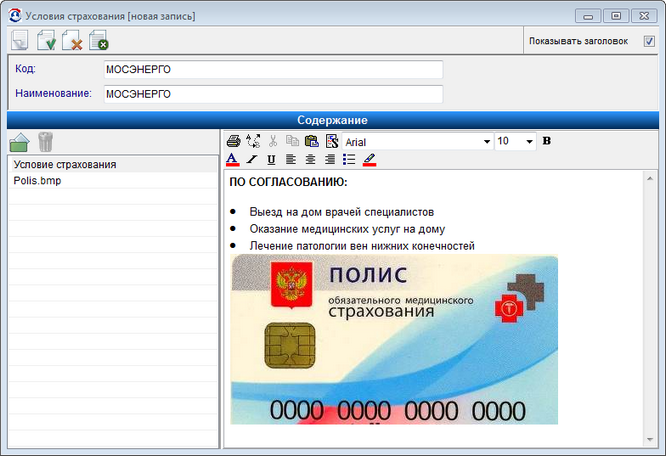Image resolution: width=666 pixels, height=456 pixels.
Task: Click the 'Содержание' section header
Action: [x=332, y=120]
